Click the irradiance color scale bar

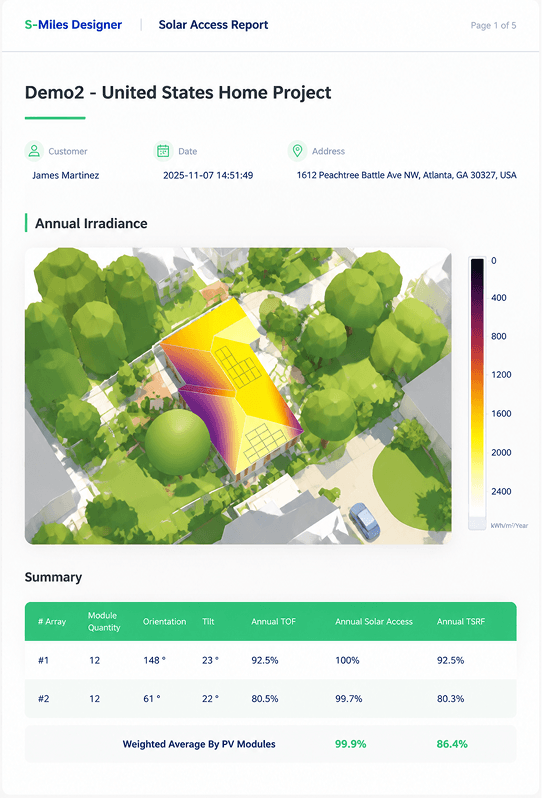[477, 393]
